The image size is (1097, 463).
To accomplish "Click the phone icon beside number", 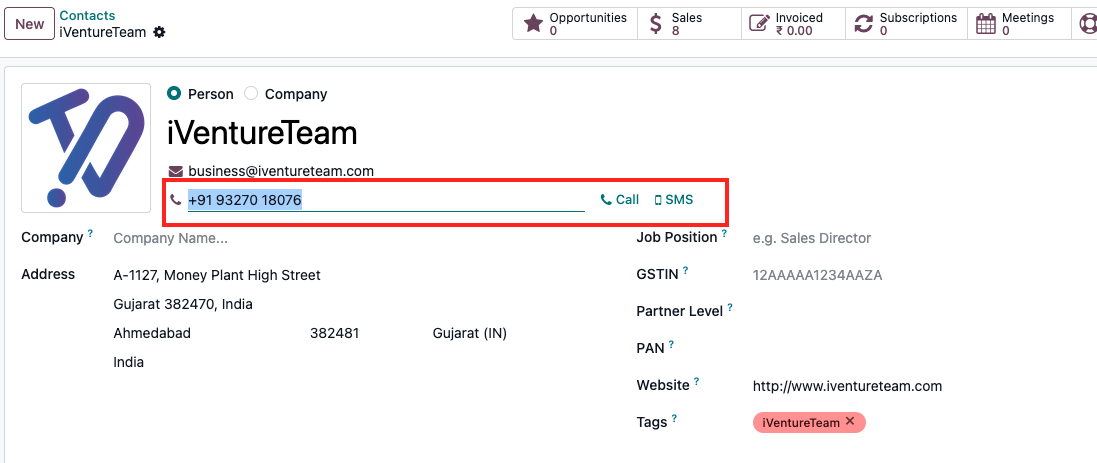I will click(176, 200).
